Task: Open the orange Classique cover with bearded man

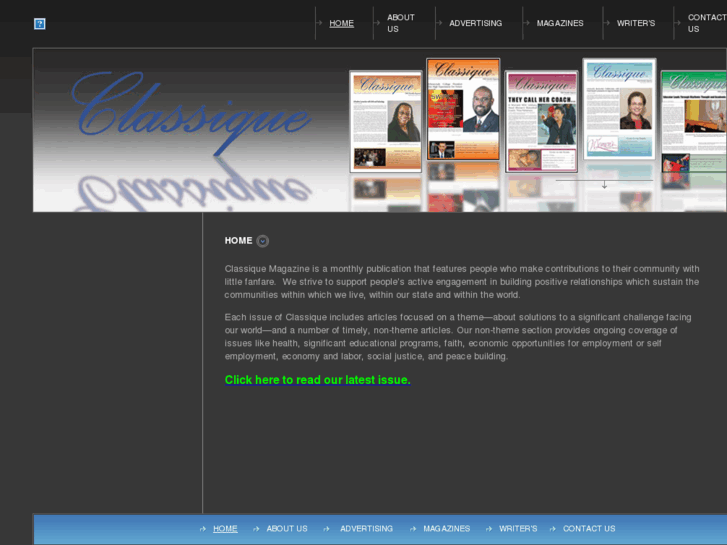Action: [x=463, y=109]
